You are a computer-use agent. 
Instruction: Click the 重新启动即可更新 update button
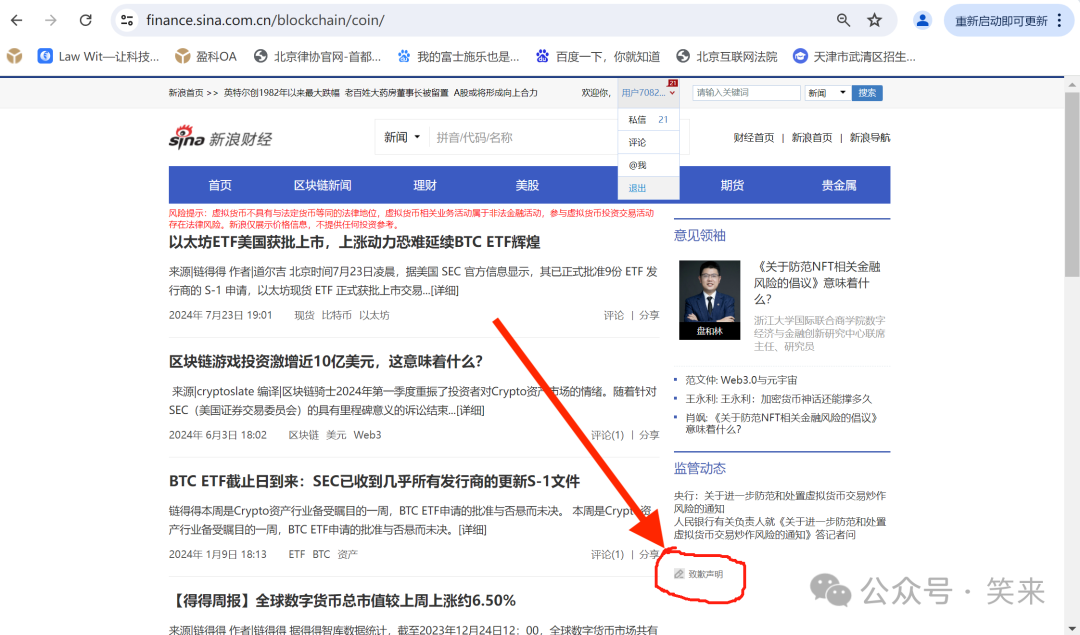click(1000, 21)
